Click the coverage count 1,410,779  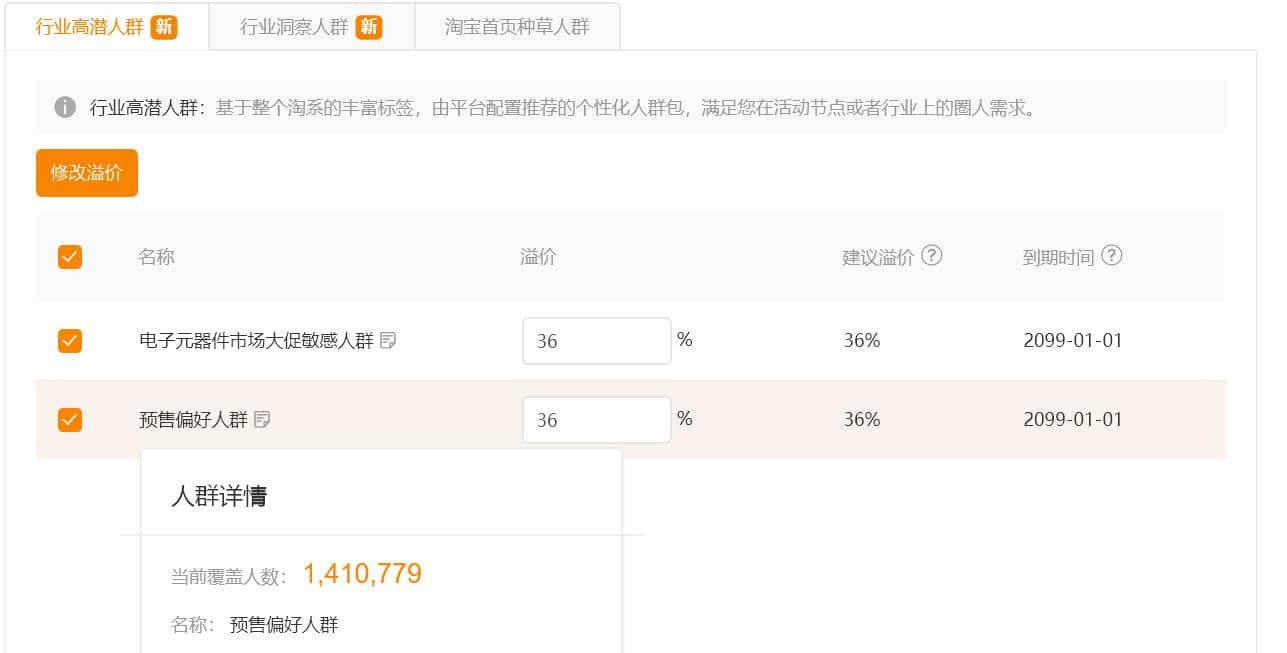pyautogui.click(x=362, y=574)
